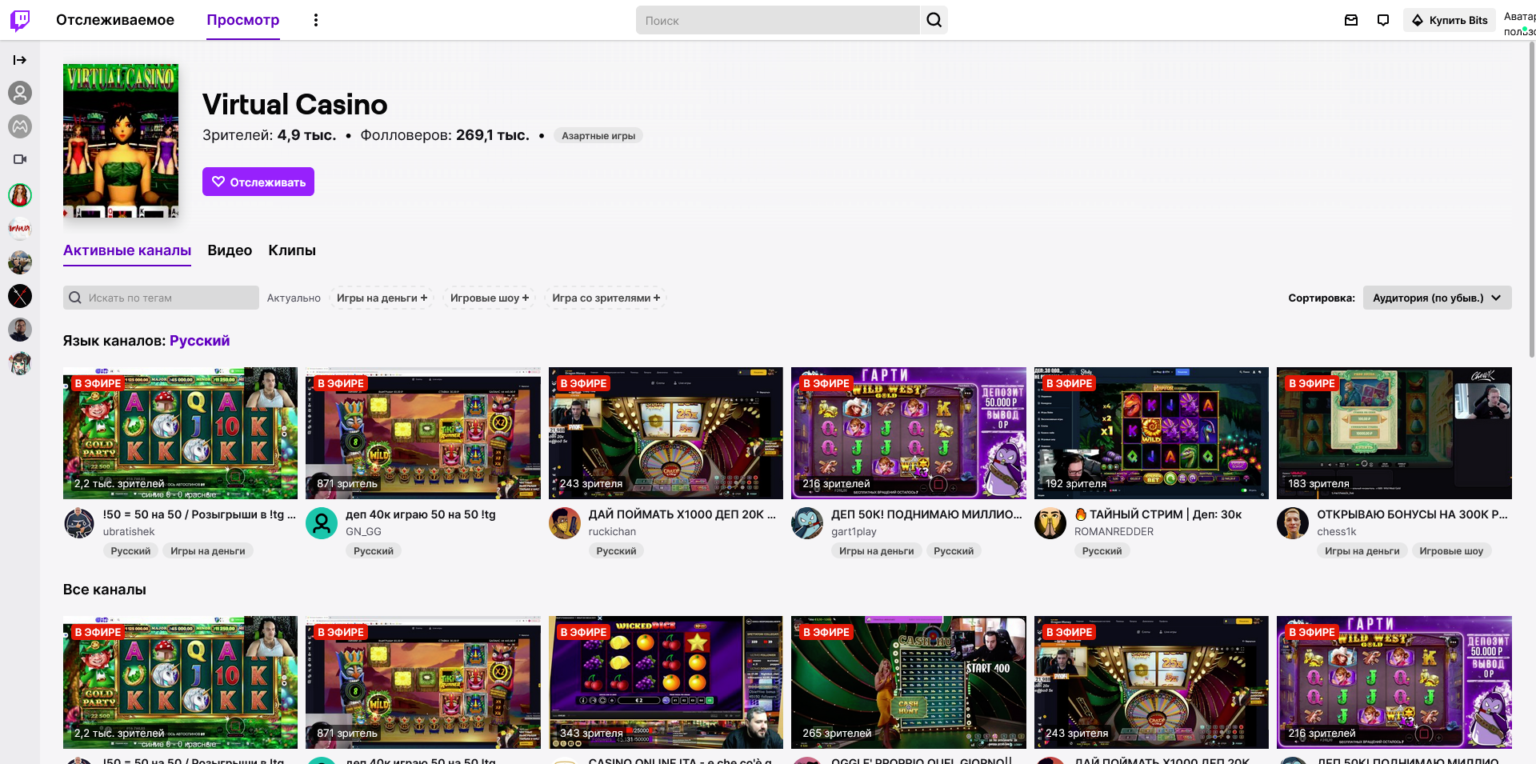Image resolution: width=1536 pixels, height=764 pixels.
Task: Open chess1k stream thumbnail
Action: [1394, 433]
